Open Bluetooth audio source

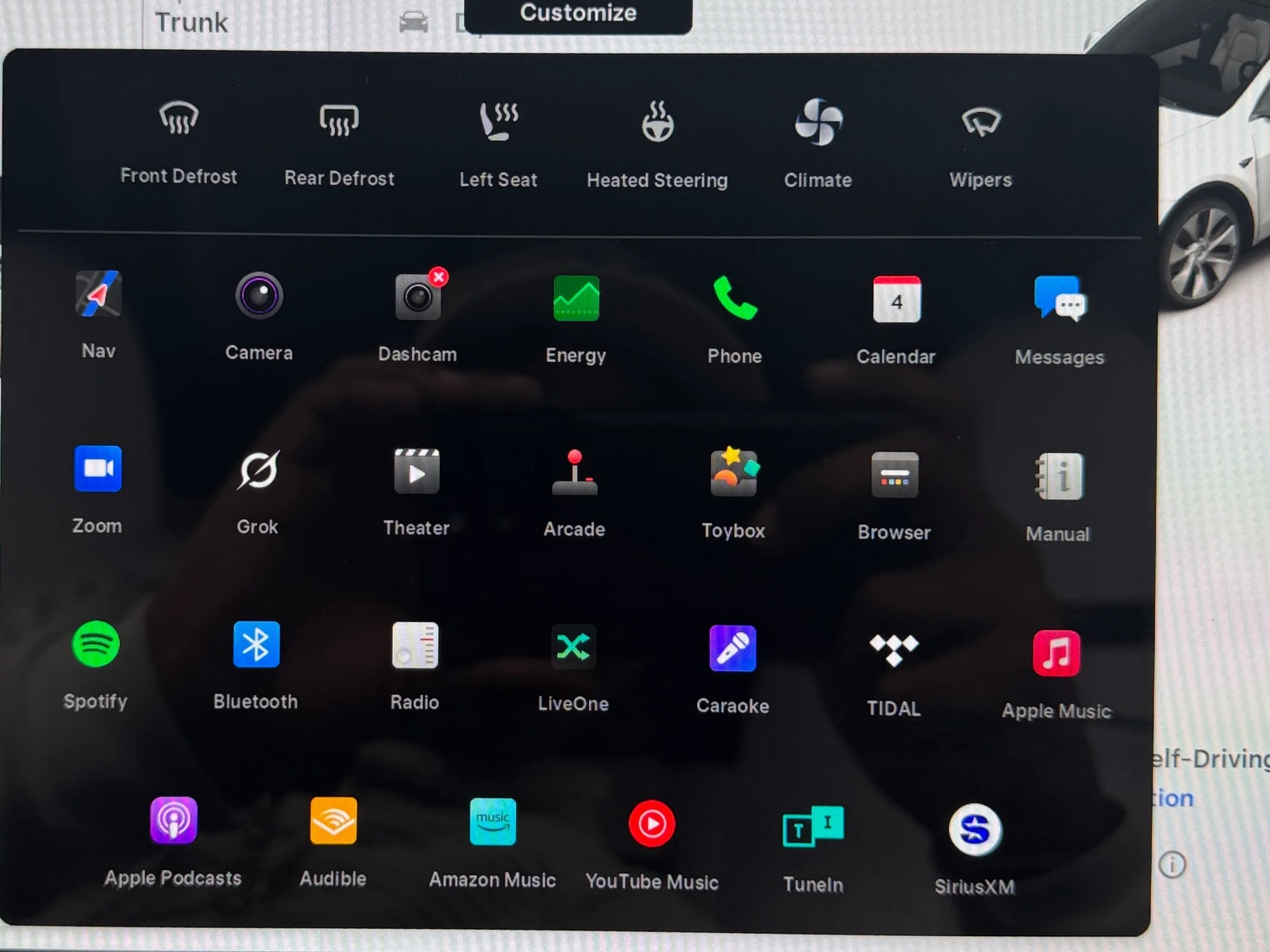coord(256,645)
